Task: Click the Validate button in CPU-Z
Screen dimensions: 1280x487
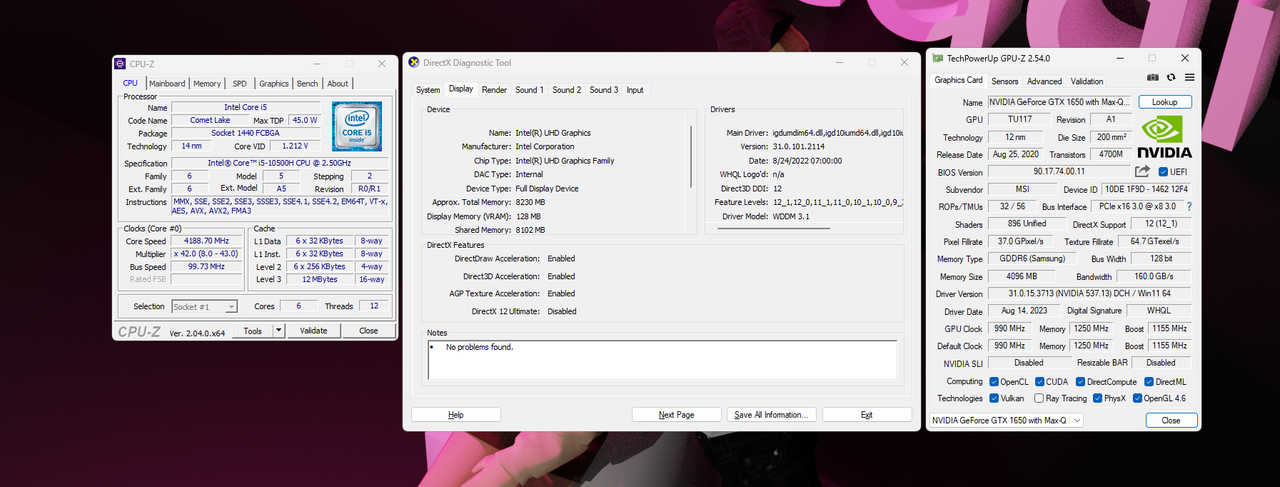Action: click(x=314, y=331)
